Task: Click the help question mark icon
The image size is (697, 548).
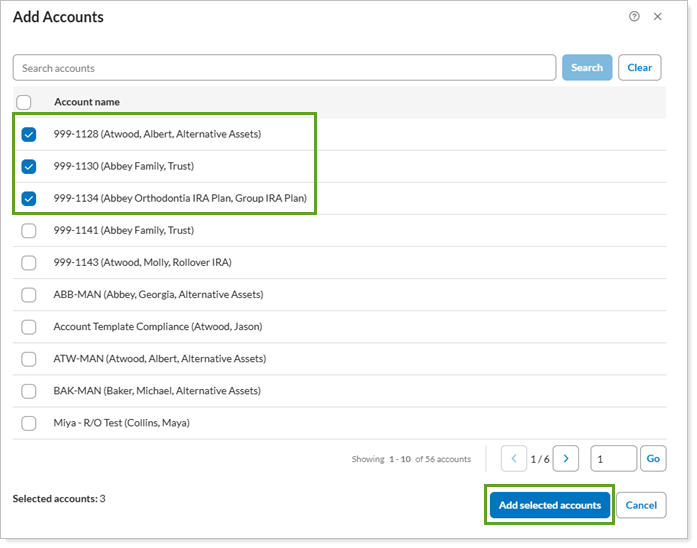Action: pyautogui.click(x=634, y=17)
